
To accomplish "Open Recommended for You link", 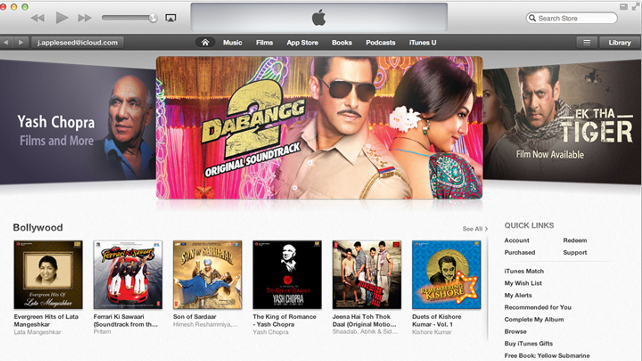I will click(538, 307).
